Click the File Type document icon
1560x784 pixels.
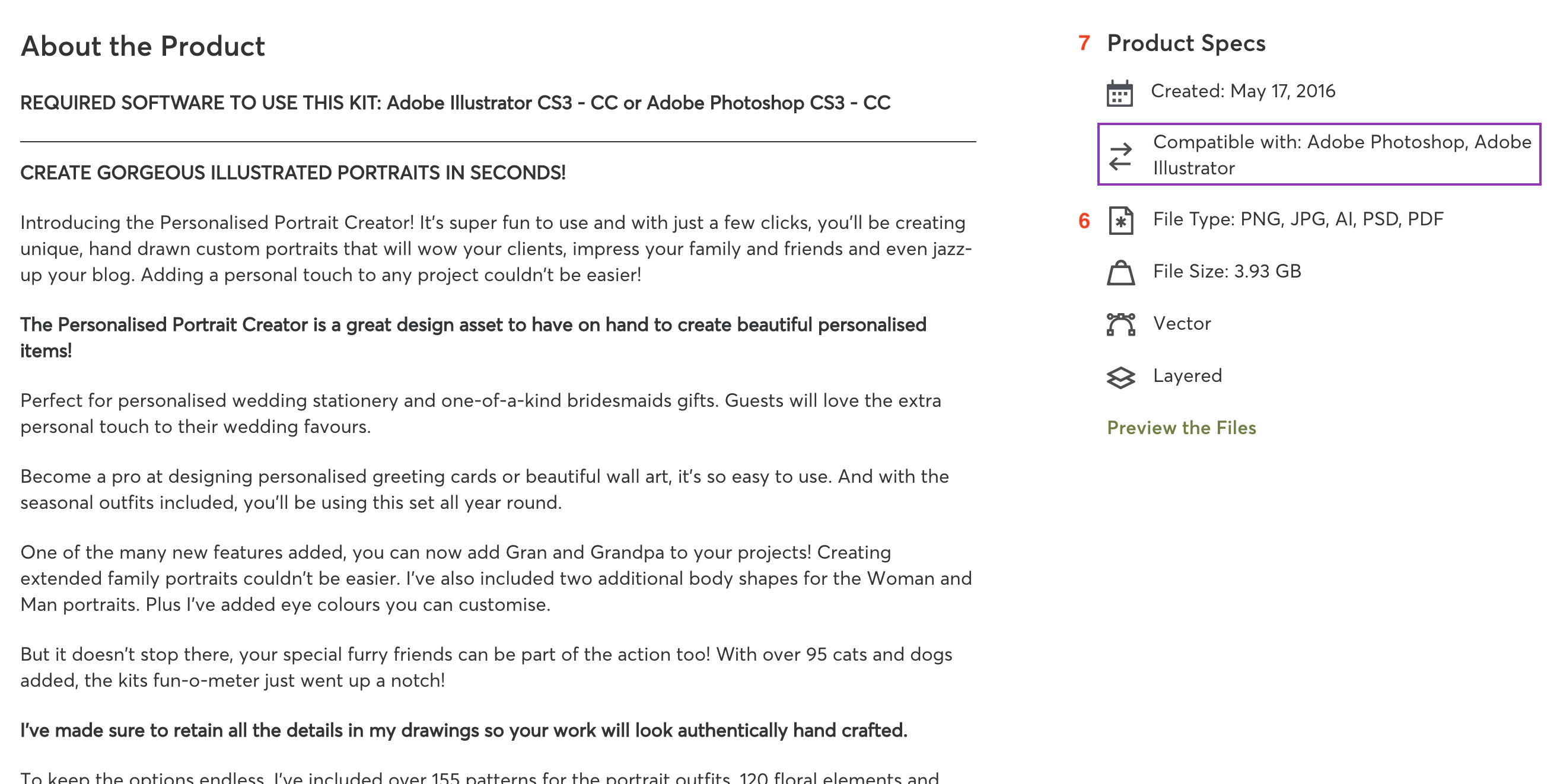click(1121, 221)
